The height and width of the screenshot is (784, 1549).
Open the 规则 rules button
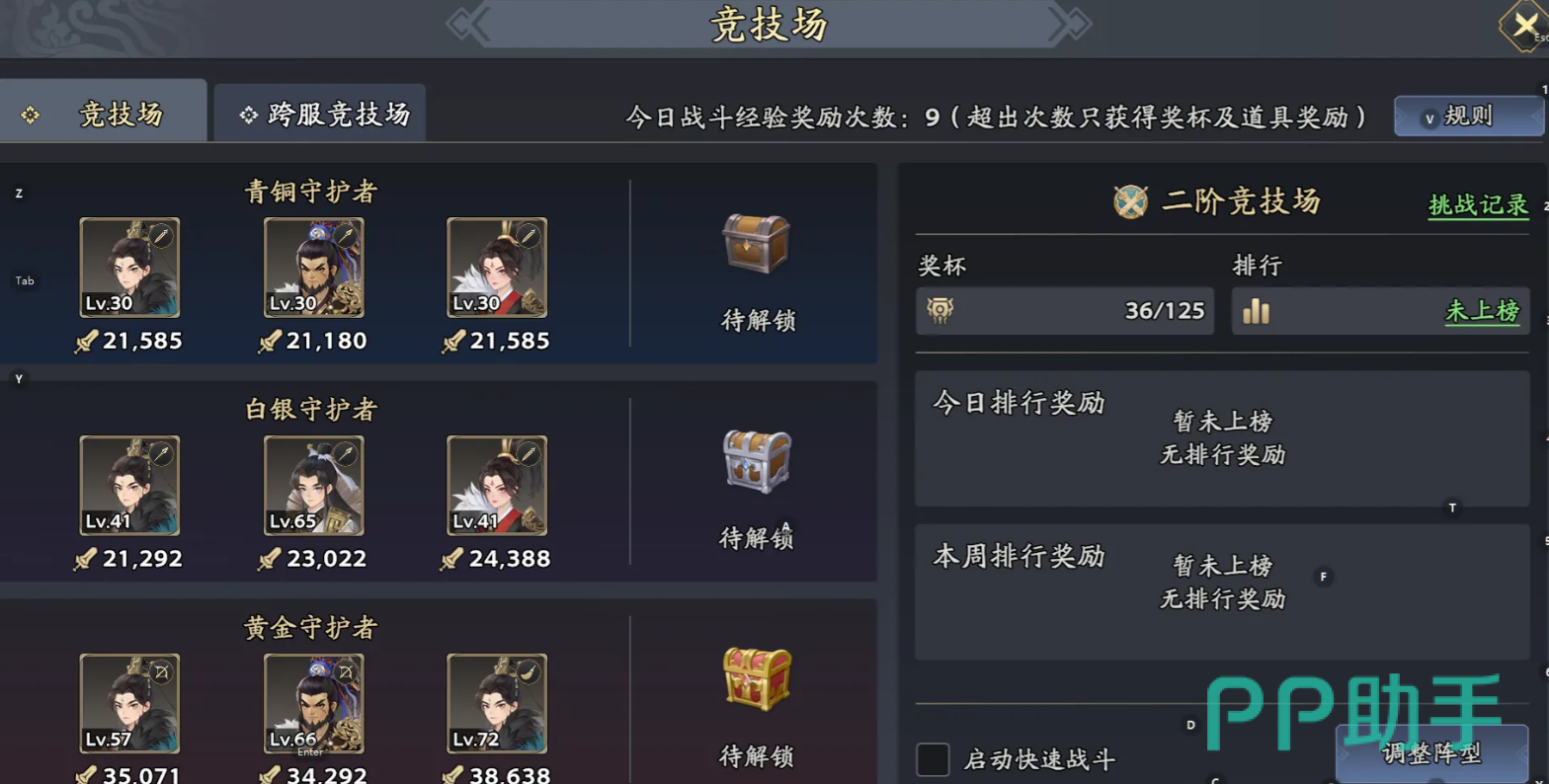click(x=1468, y=117)
